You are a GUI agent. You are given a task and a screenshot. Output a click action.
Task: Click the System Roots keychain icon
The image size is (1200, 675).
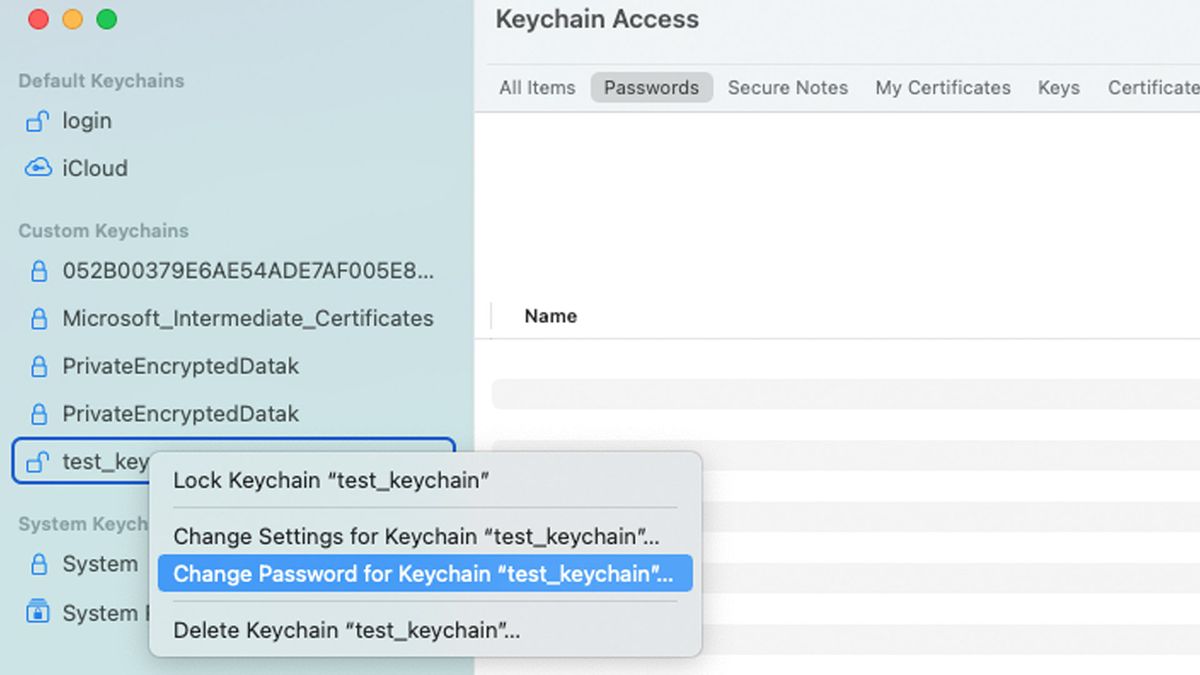[40, 612]
